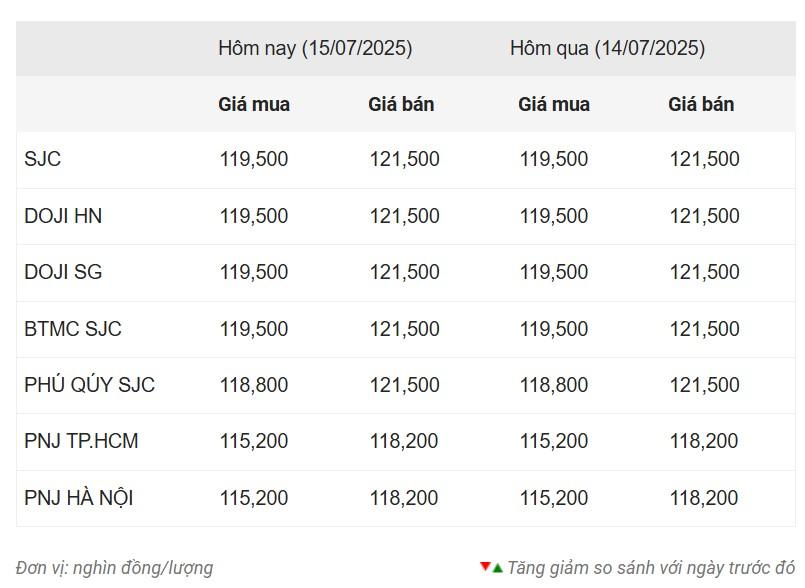Viewport: 805px width, 588px height.
Task: Select the DOJI HN row label
Action: 63,216
